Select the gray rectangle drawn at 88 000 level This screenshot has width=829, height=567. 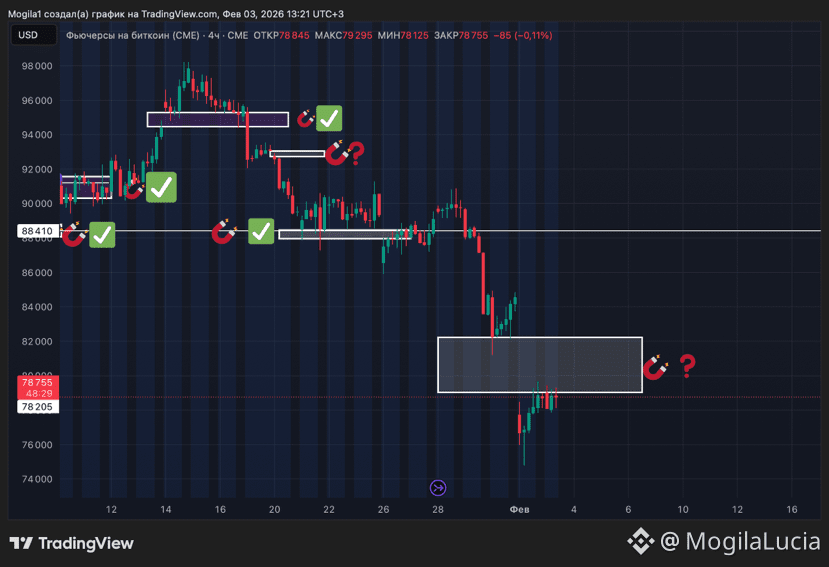pos(345,234)
